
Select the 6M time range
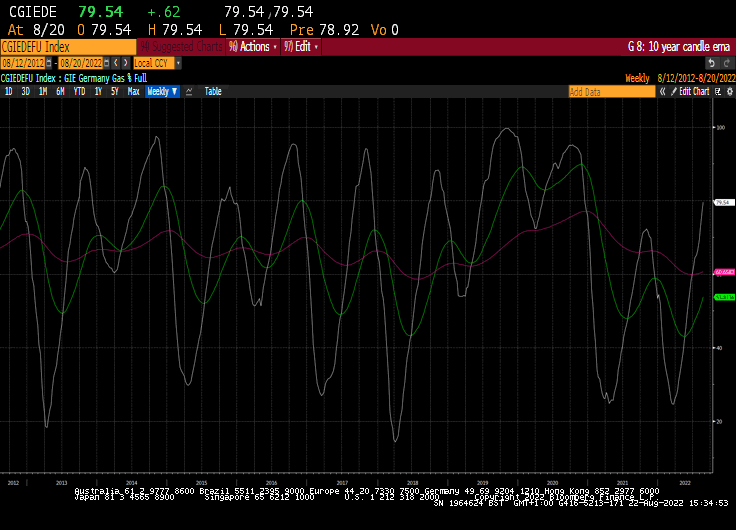point(61,91)
